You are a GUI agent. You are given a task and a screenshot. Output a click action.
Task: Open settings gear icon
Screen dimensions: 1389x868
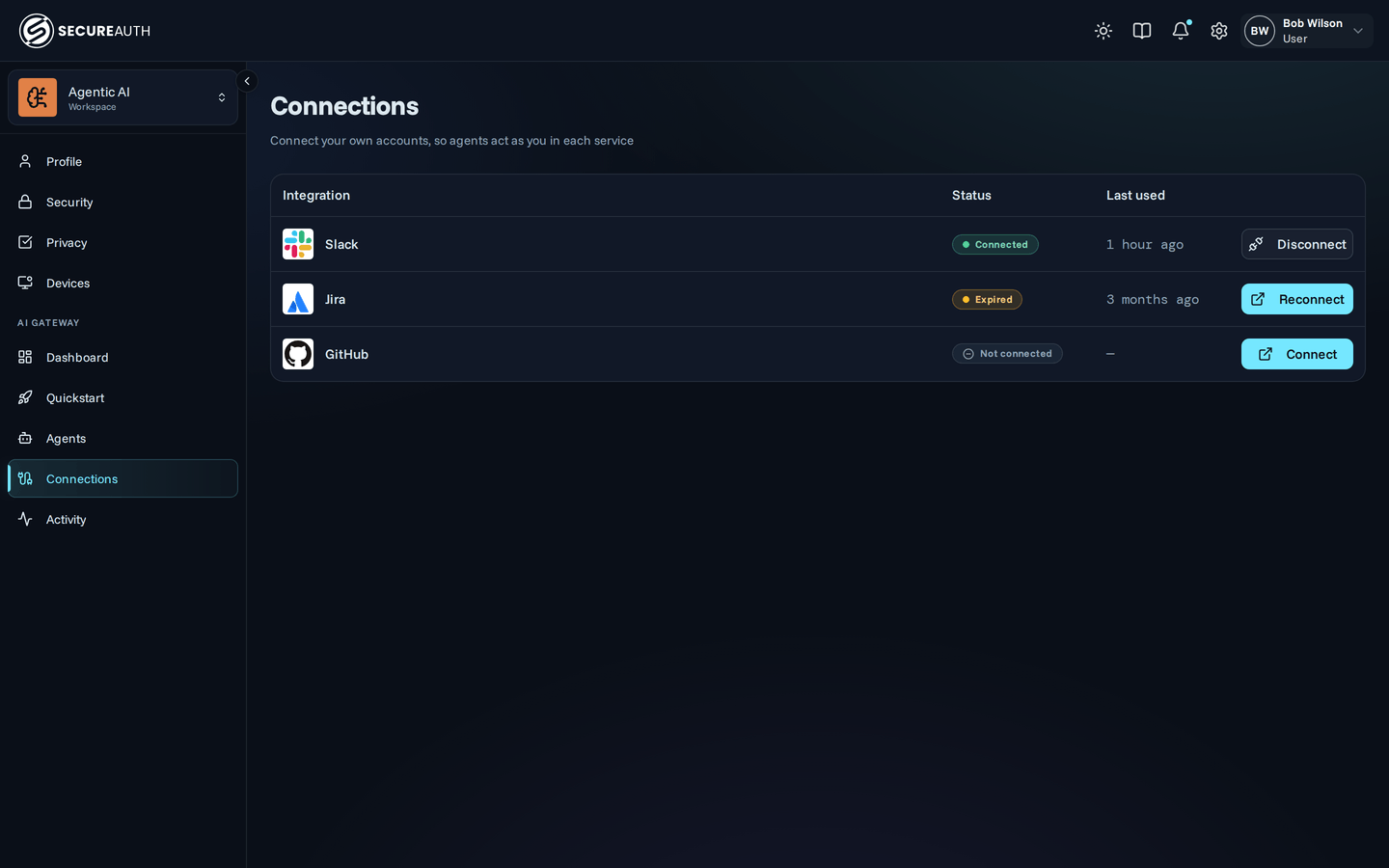click(1219, 31)
